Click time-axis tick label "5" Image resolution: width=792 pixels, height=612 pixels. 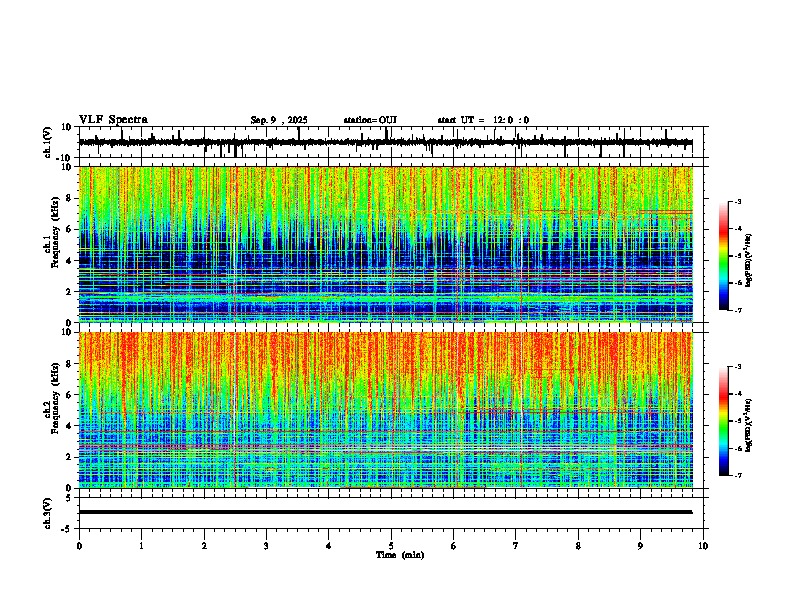391,546
